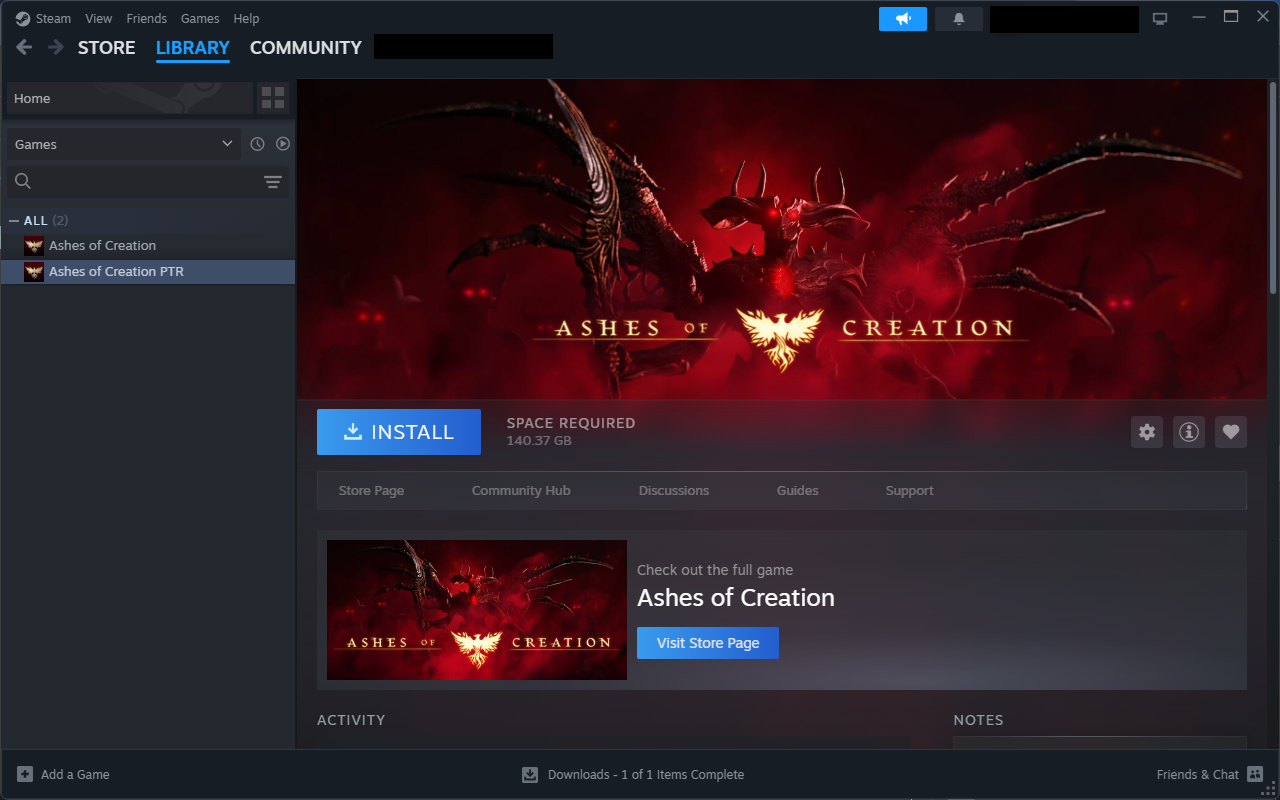Image resolution: width=1280 pixels, height=800 pixels.
Task: Click the Downloads icon in bottom bar
Action: coord(530,774)
